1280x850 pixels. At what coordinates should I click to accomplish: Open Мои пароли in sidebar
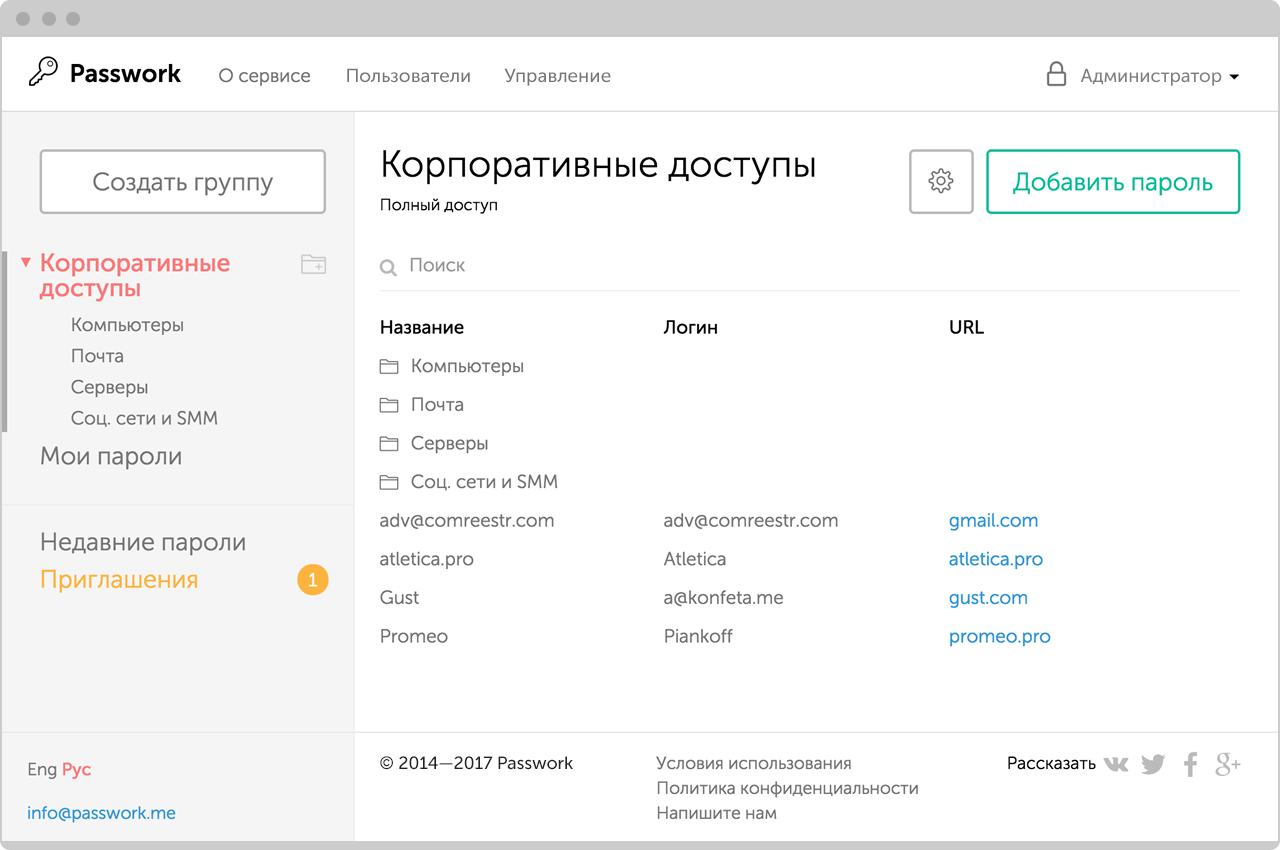point(111,457)
